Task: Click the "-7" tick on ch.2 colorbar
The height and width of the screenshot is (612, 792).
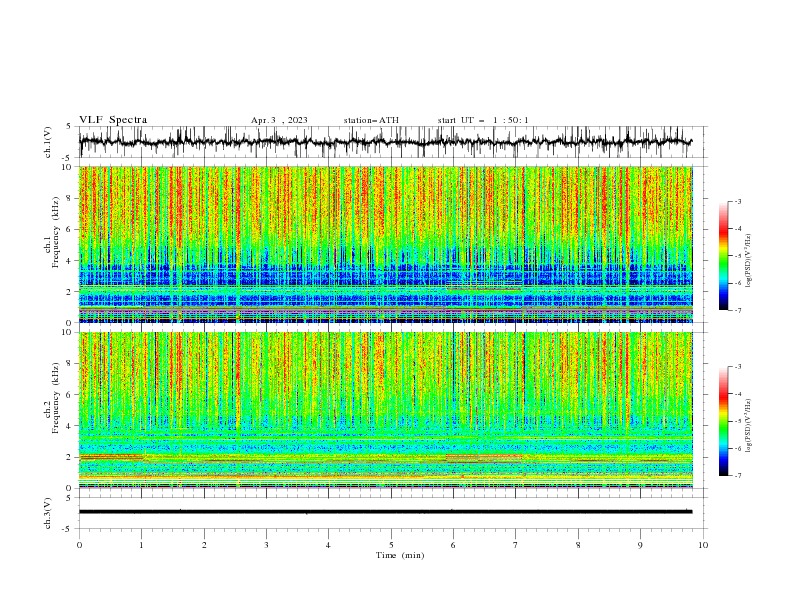Action: coord(738,476)
